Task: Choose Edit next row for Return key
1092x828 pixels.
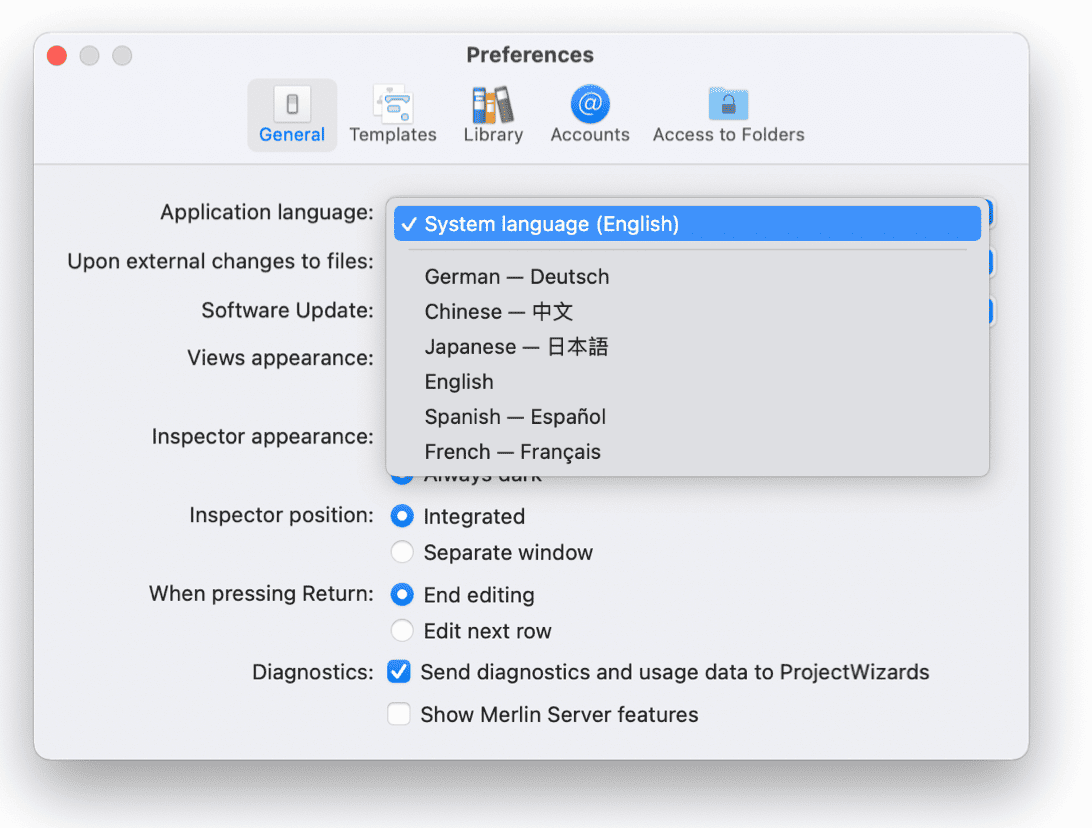Action: click(x=402, y=631)
